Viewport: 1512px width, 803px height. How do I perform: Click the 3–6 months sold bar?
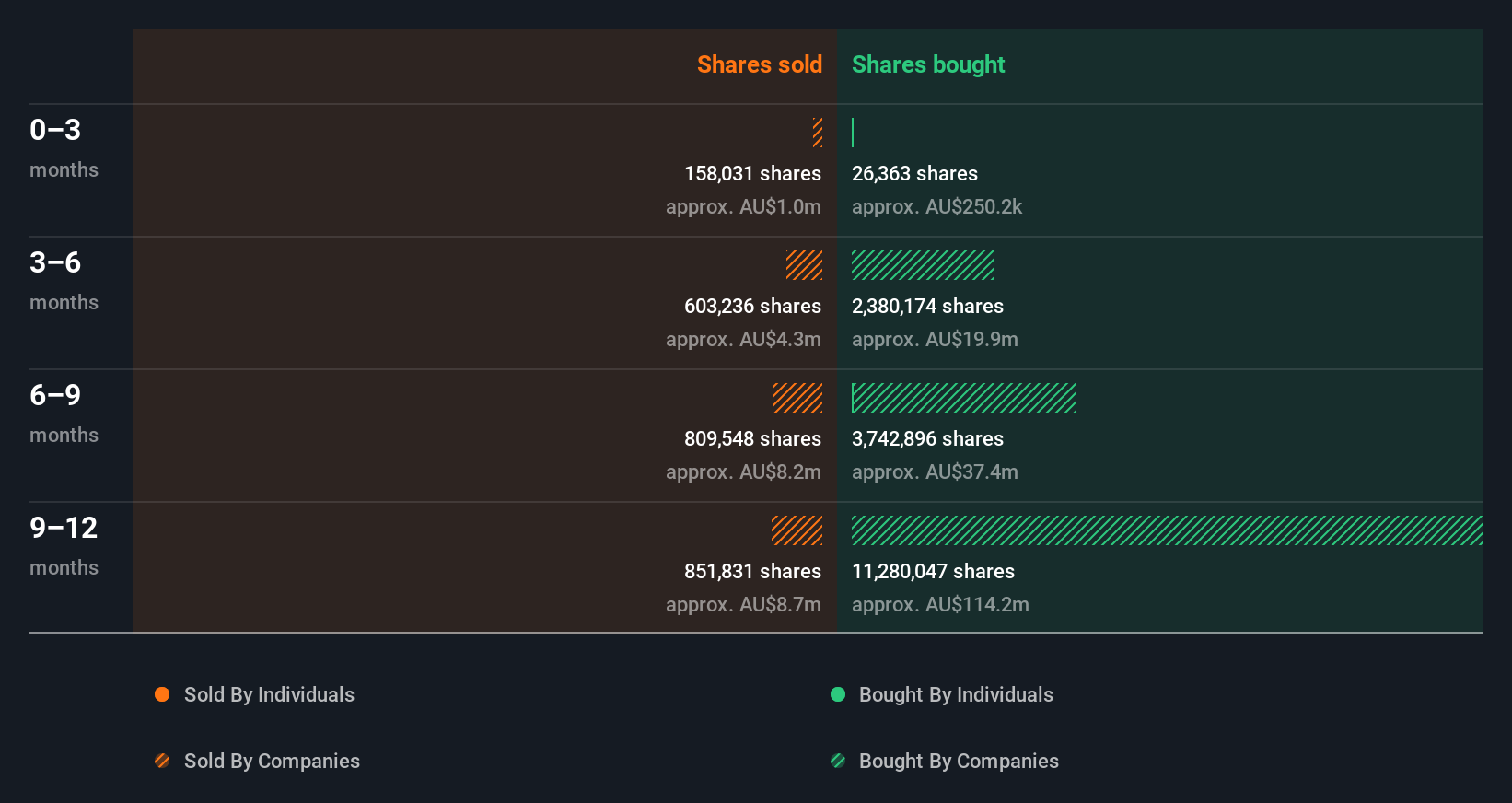804,265
